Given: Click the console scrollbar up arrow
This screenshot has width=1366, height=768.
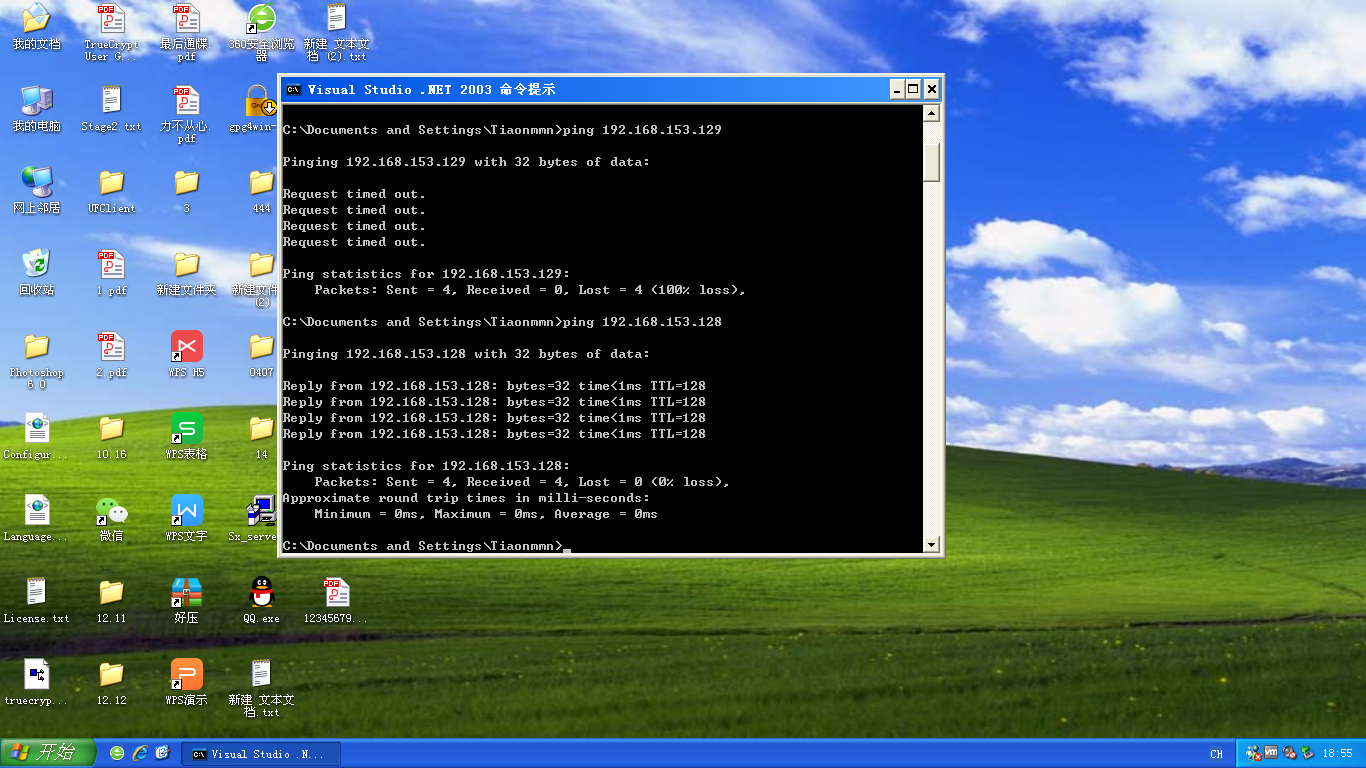Looking at the screenshot, I should click(x=932, y=114).
